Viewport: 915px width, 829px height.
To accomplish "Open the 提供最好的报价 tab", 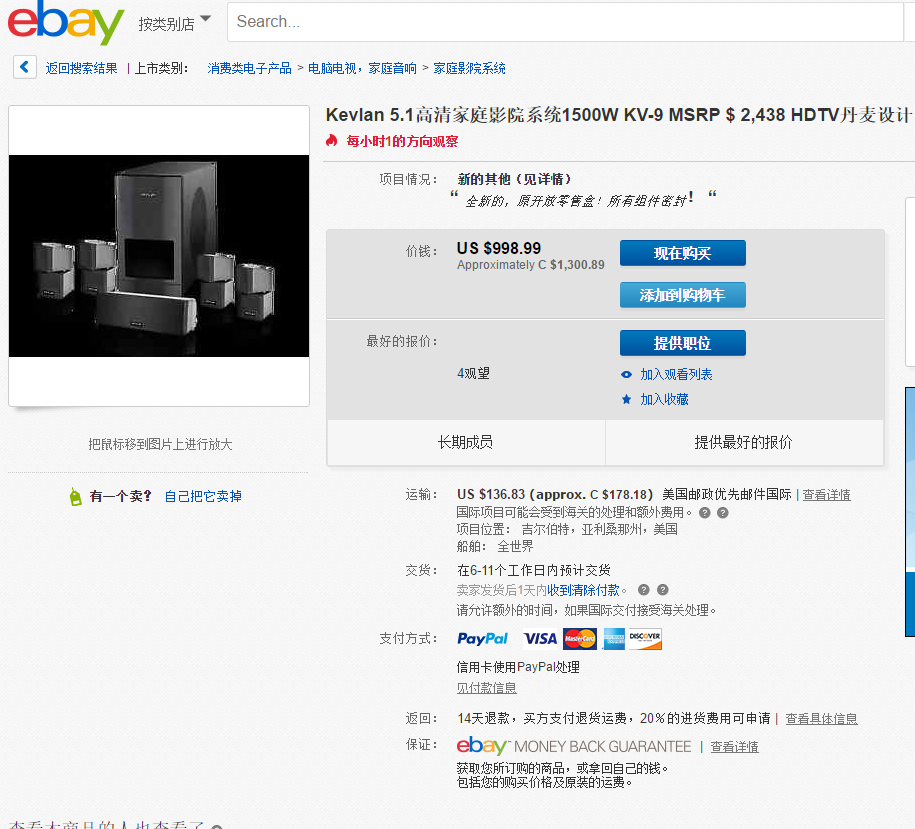I will tap(744, 442).
